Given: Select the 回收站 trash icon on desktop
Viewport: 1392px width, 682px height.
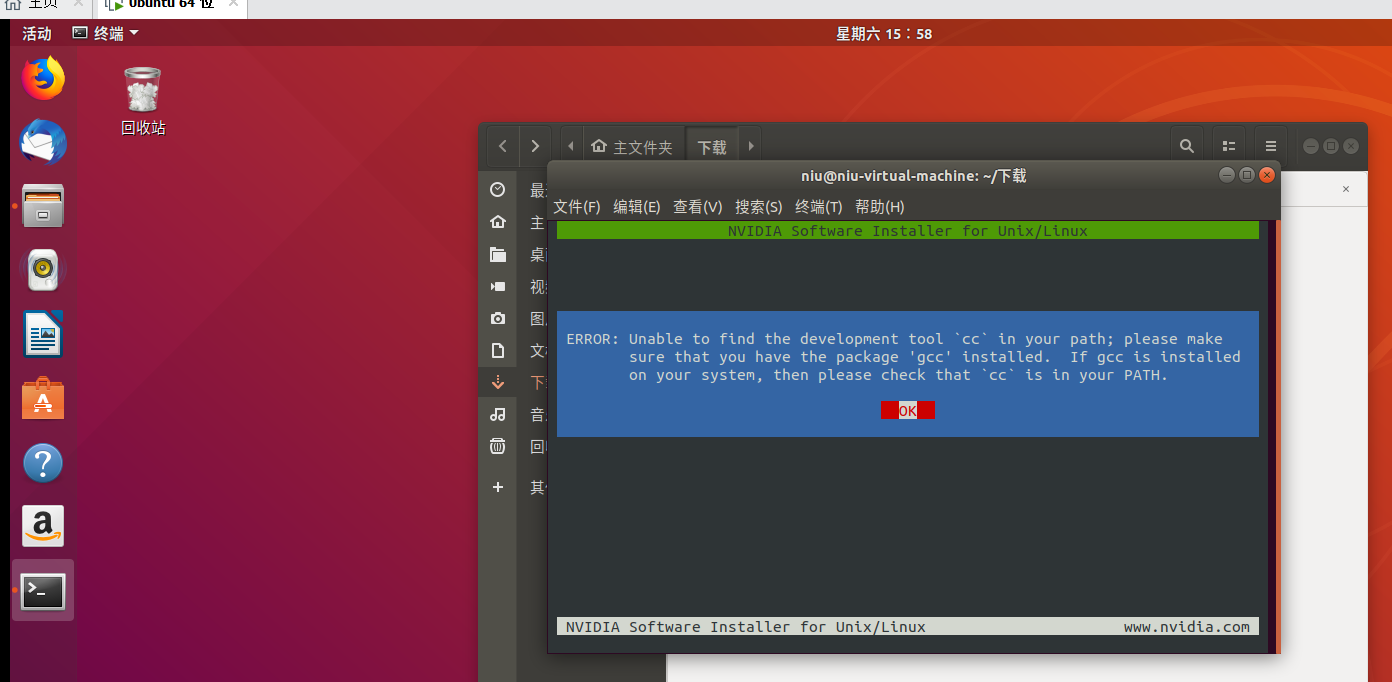Looking at the screenshot, I should [142, 101].
